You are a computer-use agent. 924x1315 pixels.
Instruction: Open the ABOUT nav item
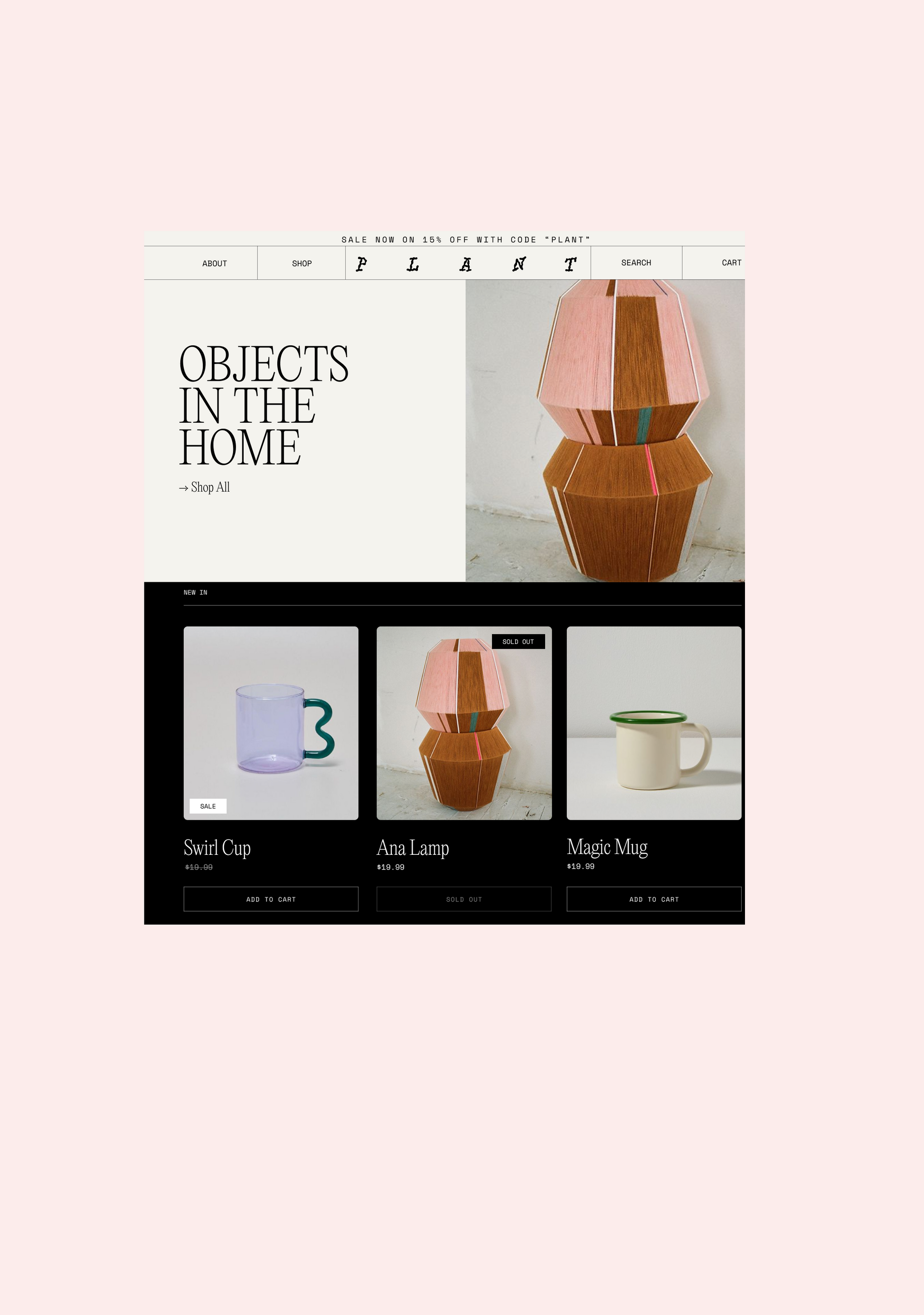[x=214, y=264]
